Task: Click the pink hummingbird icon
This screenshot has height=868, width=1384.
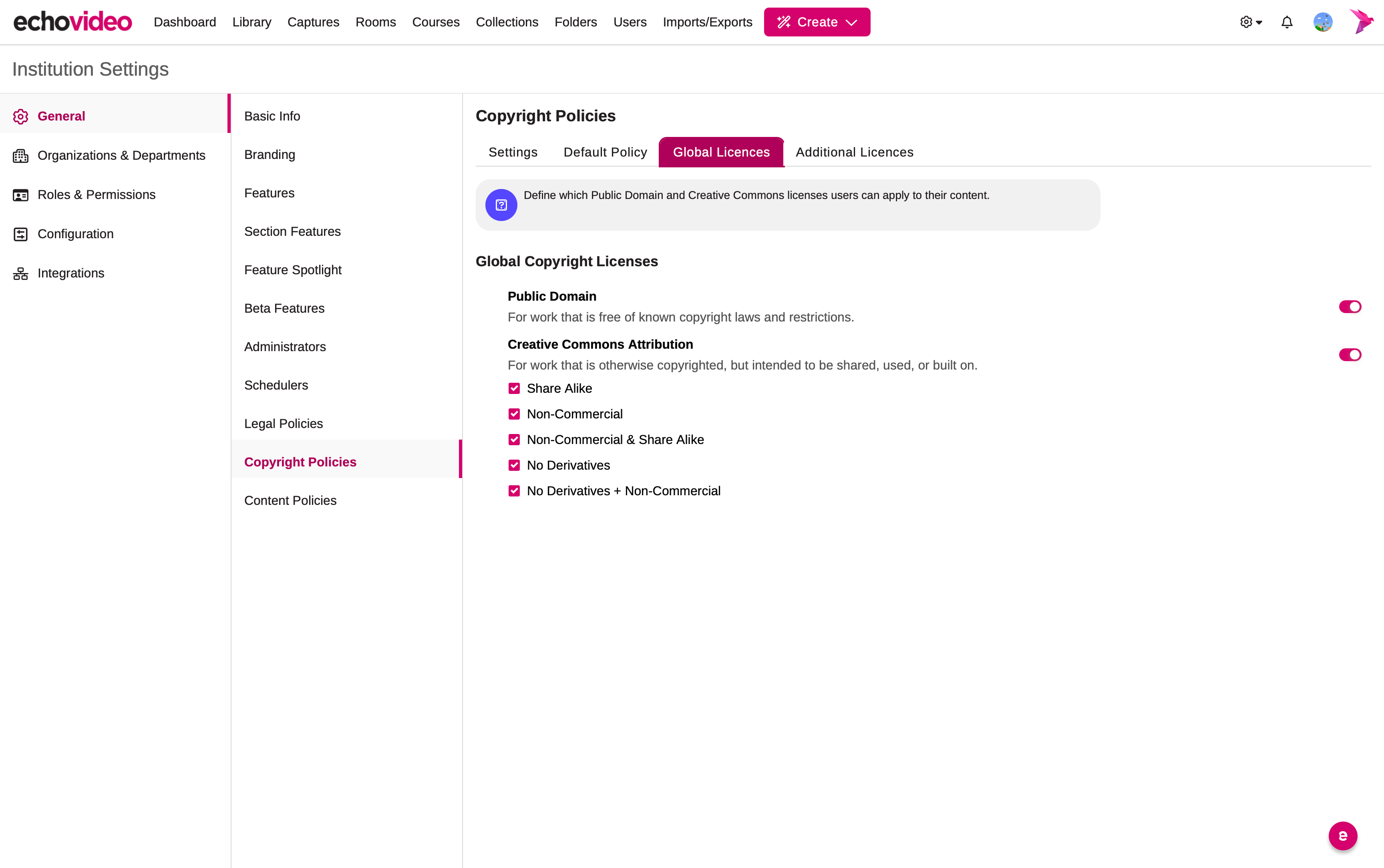Action: 1361,21
